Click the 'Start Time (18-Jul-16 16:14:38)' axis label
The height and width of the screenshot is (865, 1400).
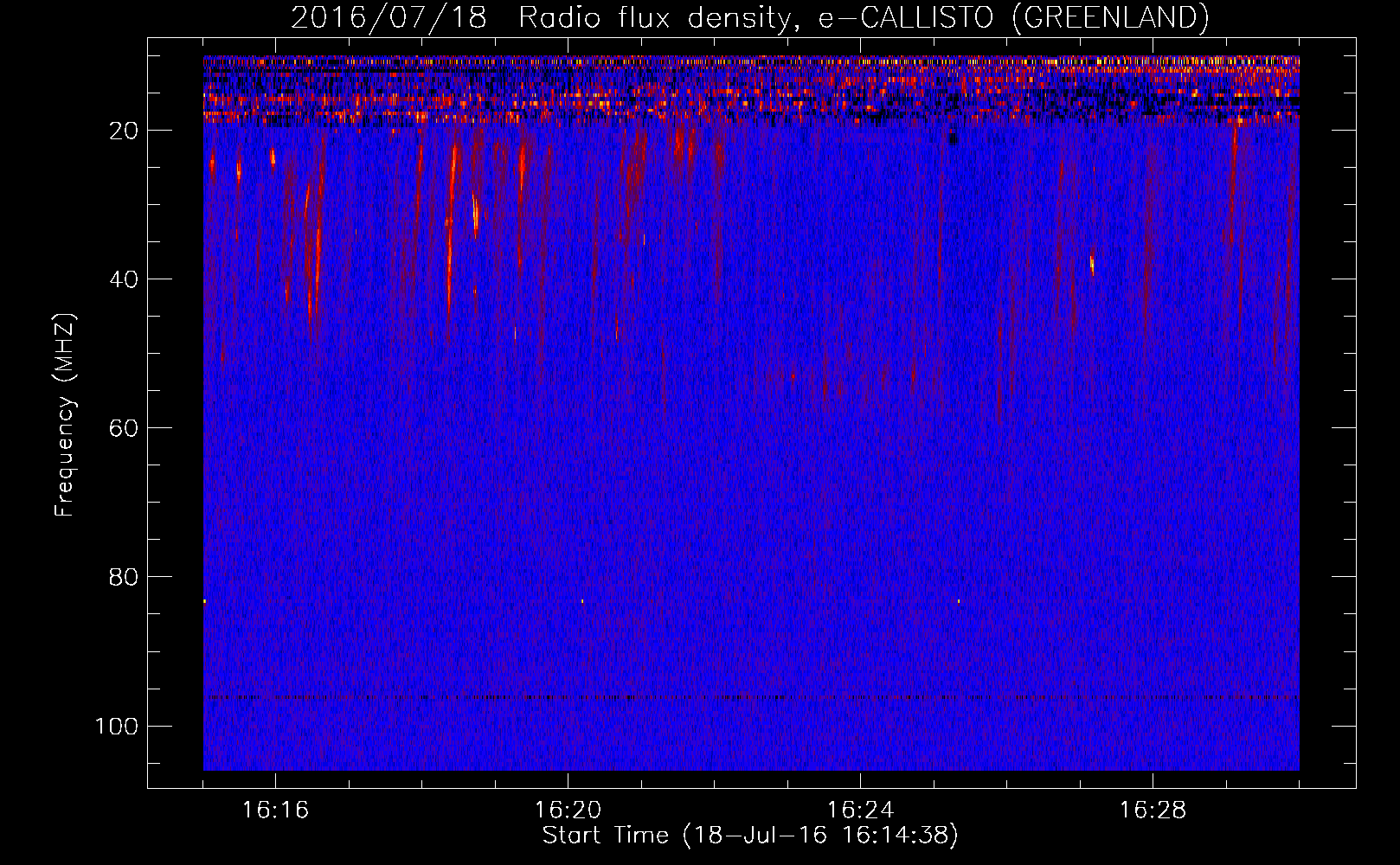(x=750, y=836)
